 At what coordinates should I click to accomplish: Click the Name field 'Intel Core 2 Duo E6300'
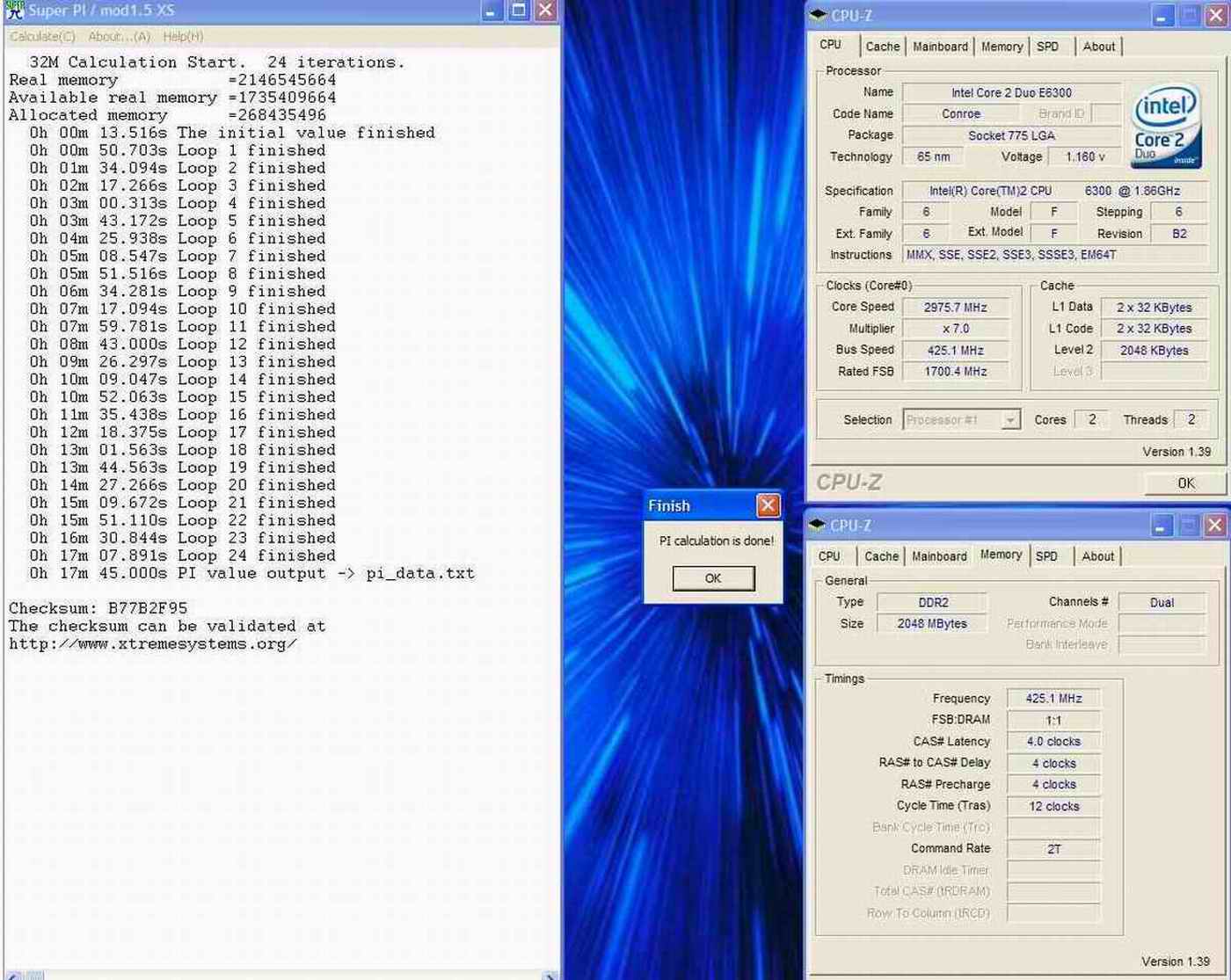pos(1011,92)
